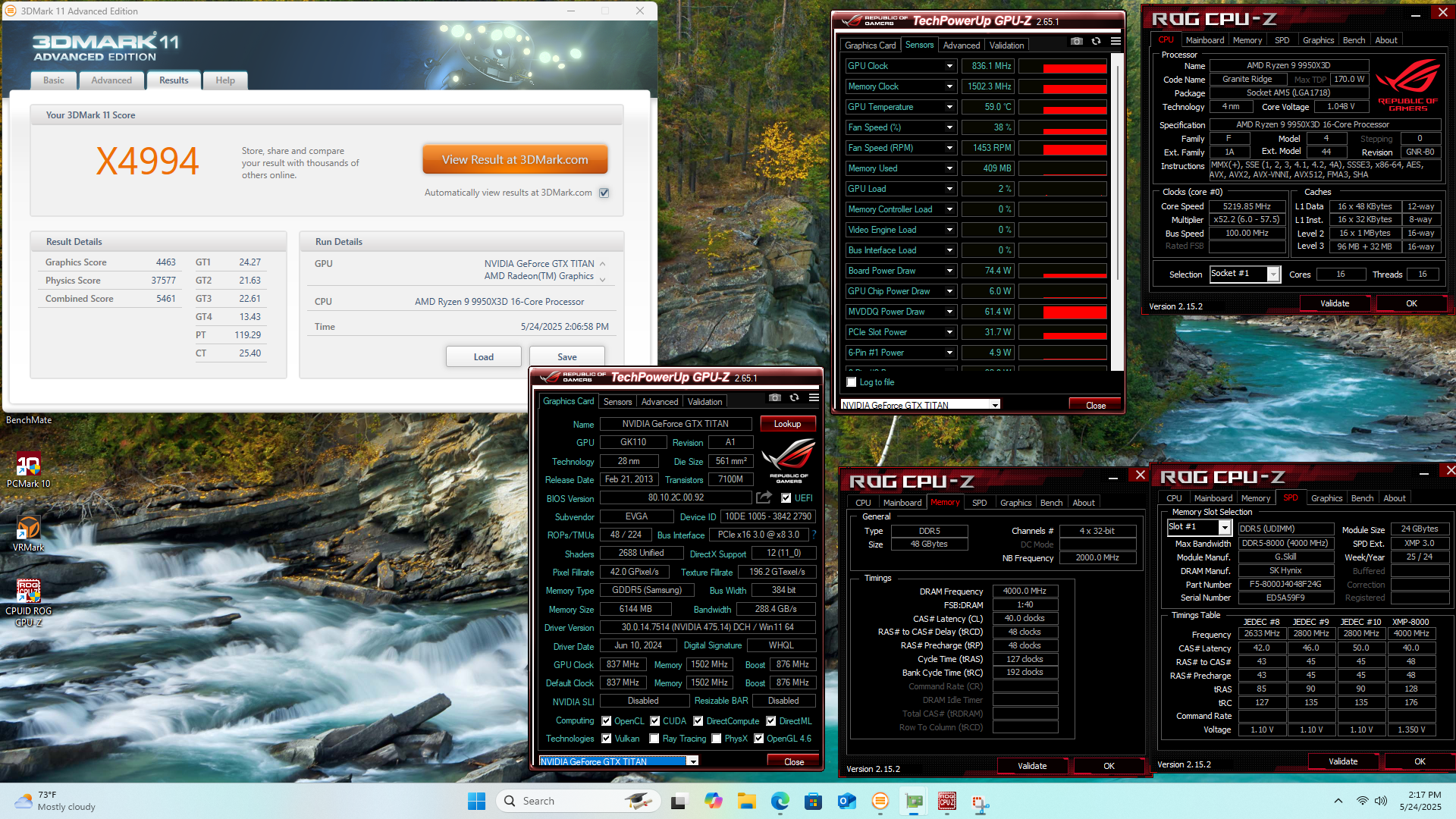Open the Board Power Draw sensor dropdown
The width and height of the screenshot is (1456, 819).
[x=949, y=271]
